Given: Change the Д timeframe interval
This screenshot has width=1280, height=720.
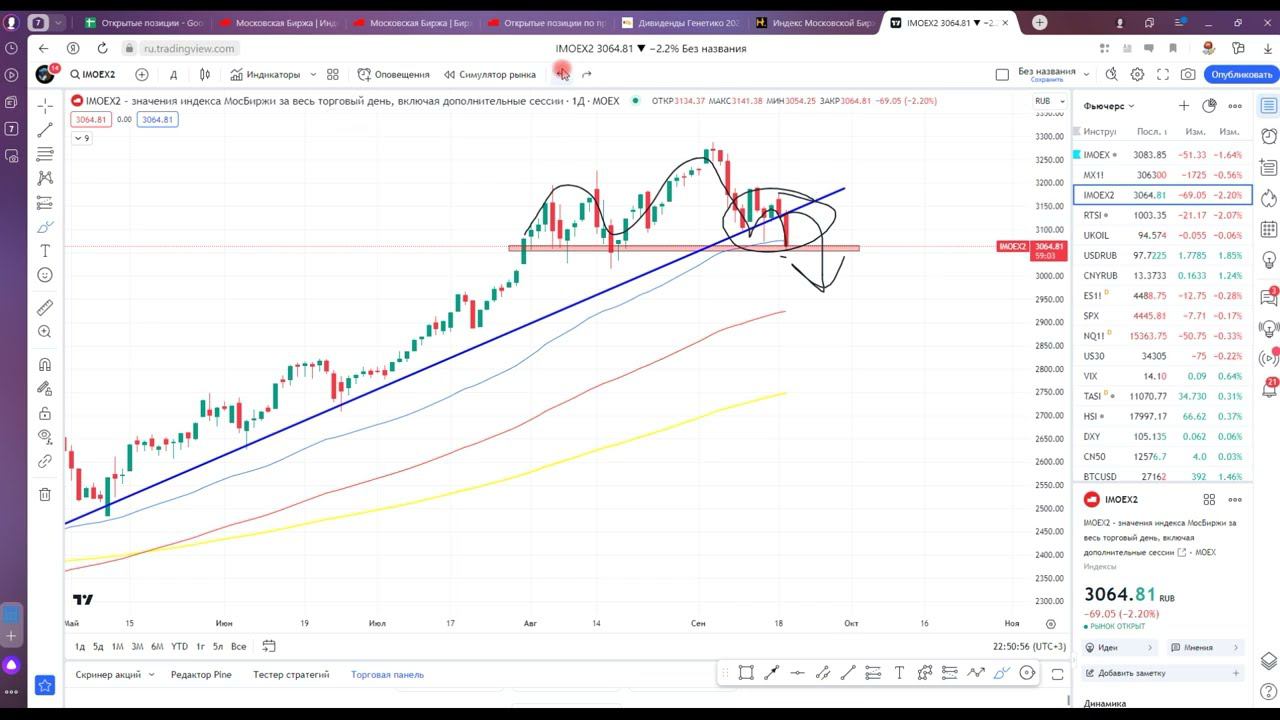Looking at the screenshot, I should click(173, 74).
